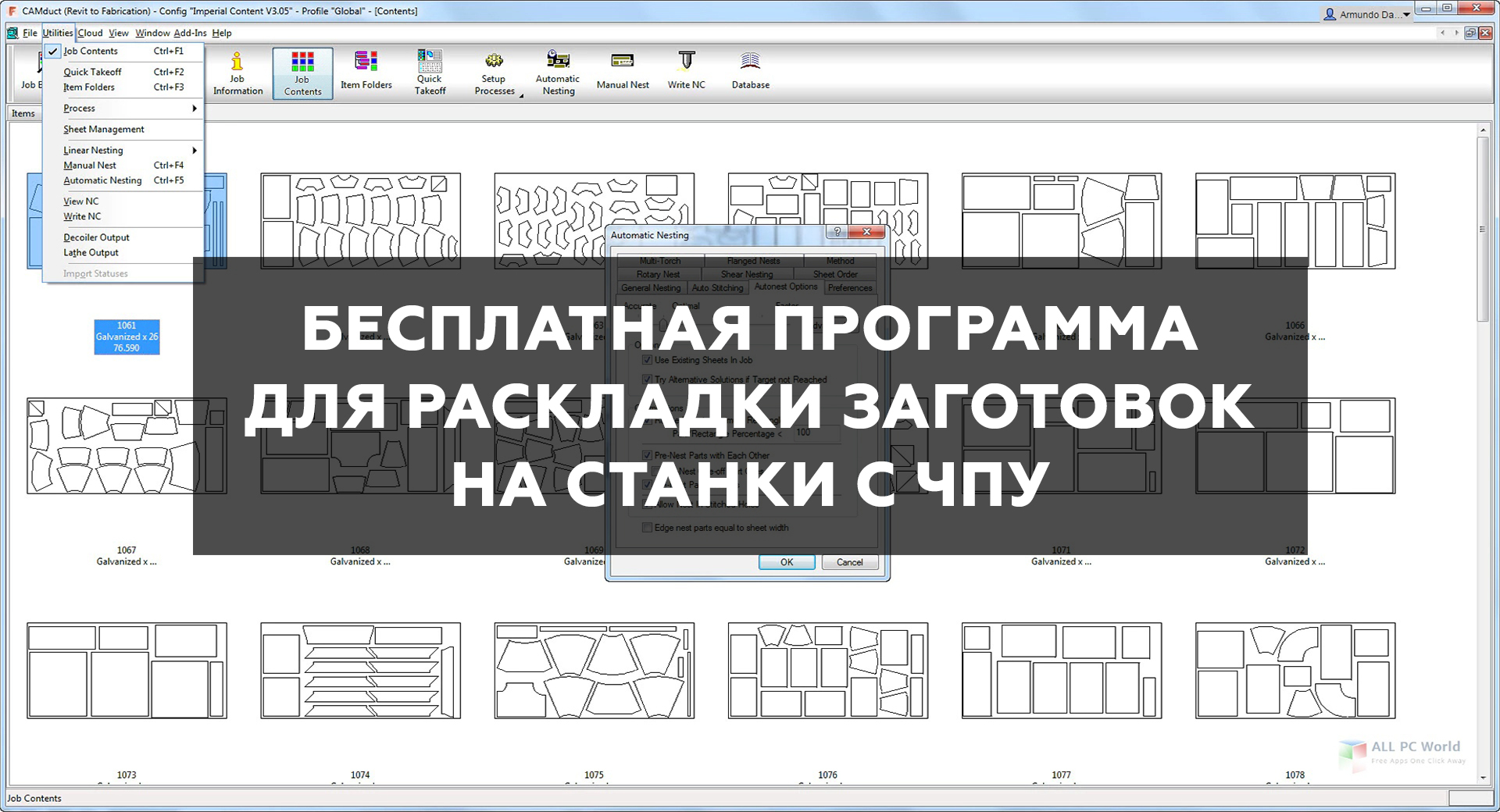The width and height of the screenshot is (1500, 812).
Task: Click Cancel in Automatic Nesting dialog
Action: pyautogui.click(x=850, y=562)
